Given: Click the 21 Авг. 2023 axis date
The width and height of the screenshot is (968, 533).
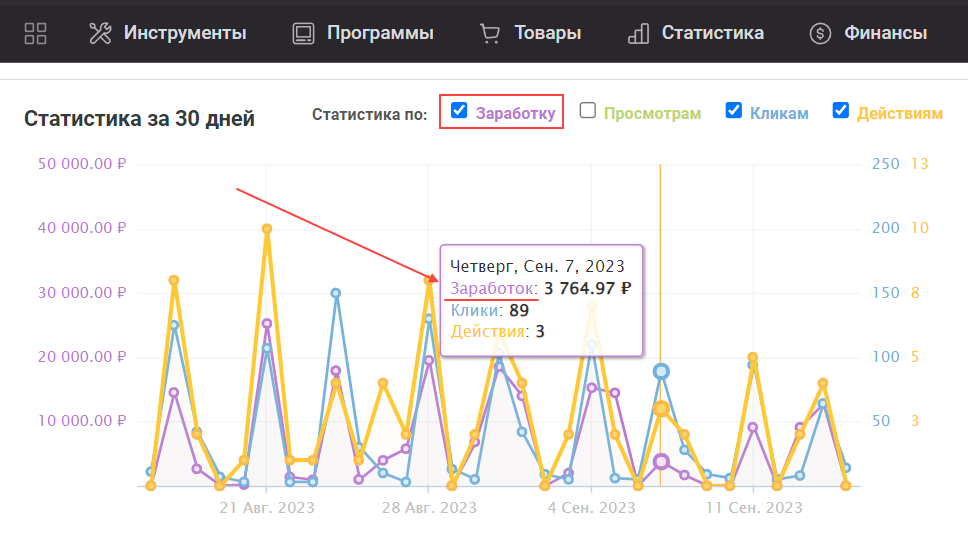Looking at the screenshot, I should pyautogui.click(x=266, y=508).
